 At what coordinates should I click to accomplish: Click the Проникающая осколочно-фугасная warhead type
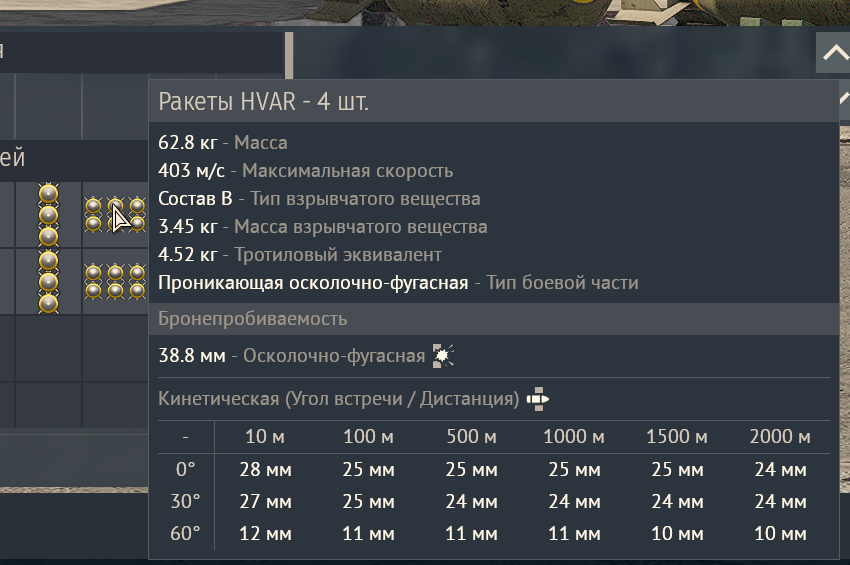[x=313, y=283]
